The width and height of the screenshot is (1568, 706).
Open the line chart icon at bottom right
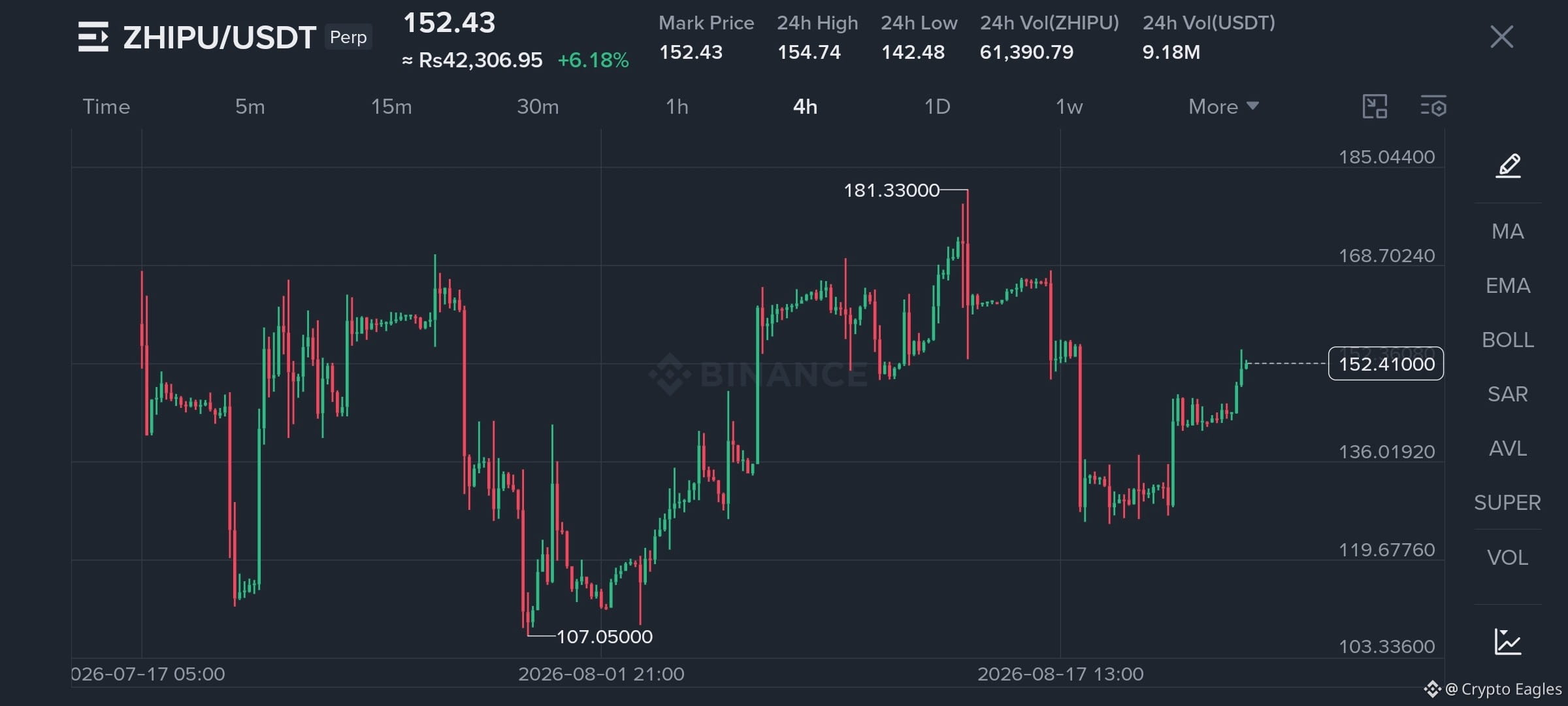tap(1508, 641)
